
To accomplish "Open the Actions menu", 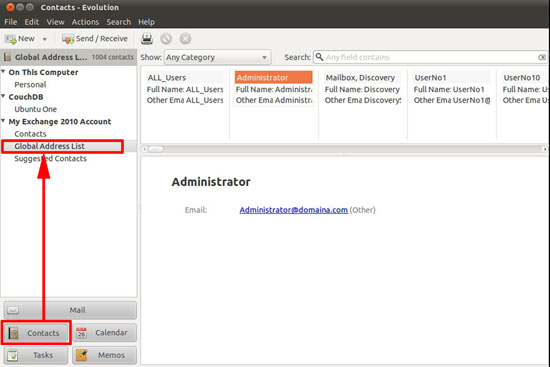I will click(85, 22).
